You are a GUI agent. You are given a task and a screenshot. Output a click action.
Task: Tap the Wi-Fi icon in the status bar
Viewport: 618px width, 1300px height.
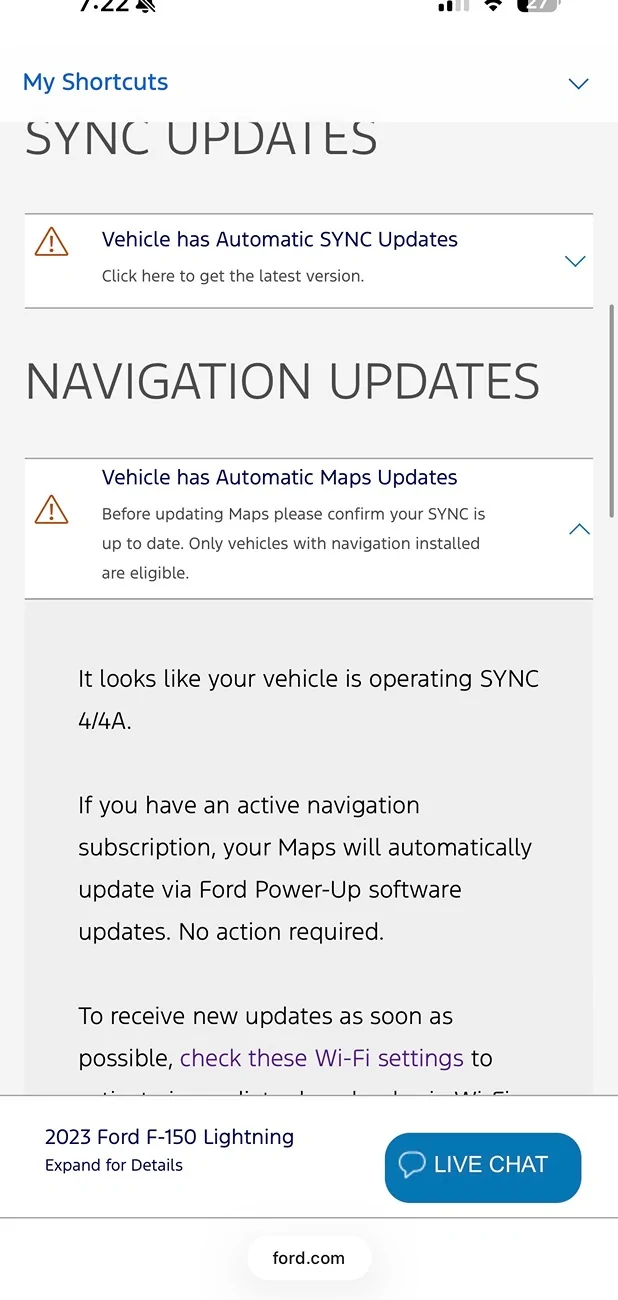coord(493,6)
